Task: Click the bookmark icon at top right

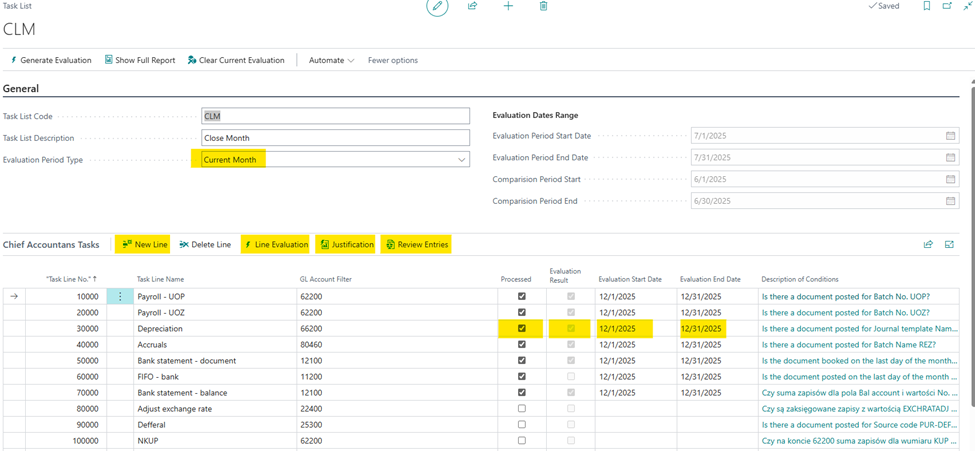Action: [x=926, y=7]
